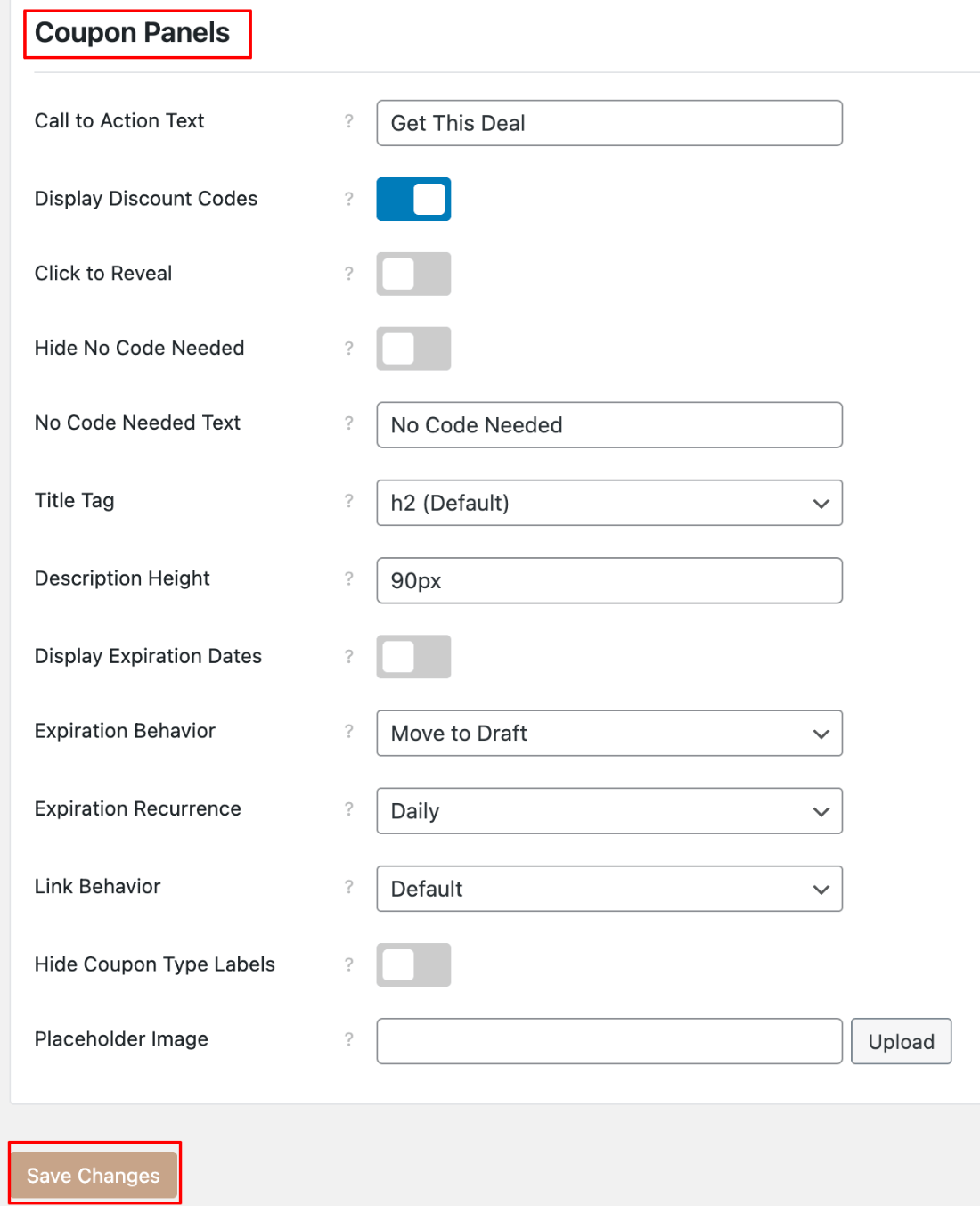Image resolution: width=980 pixels, height=1206 pixels.
Task: Enable Display Expiration Dates
Action: tap(412, 657)
